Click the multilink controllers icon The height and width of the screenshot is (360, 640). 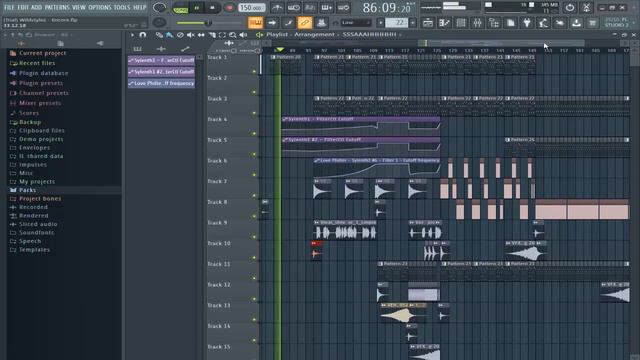[x=321, y=23]
